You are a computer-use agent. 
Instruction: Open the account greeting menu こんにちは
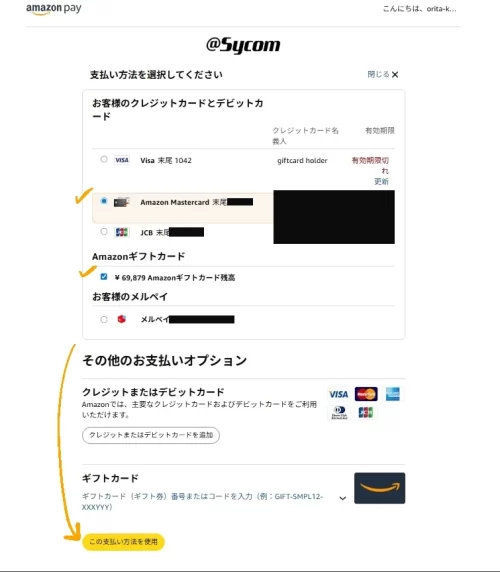point(419,9)
